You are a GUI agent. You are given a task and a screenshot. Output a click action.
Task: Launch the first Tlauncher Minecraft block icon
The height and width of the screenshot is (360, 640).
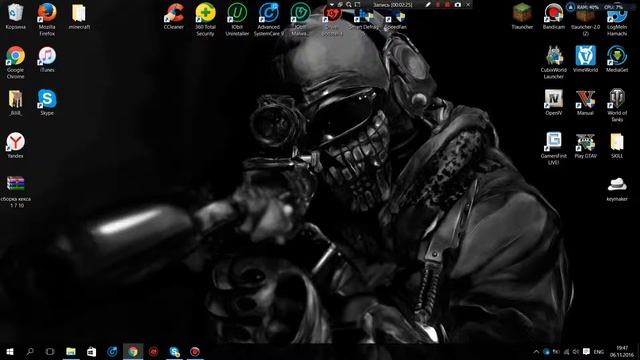click(x=522, y=16)
